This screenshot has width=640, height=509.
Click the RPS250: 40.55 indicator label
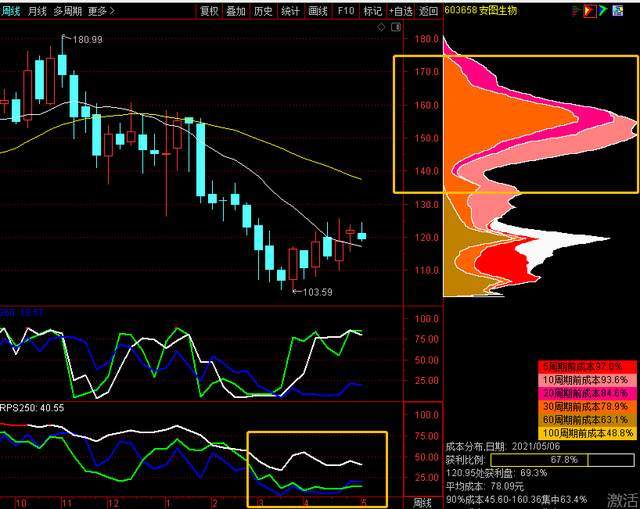pos(32,408)
